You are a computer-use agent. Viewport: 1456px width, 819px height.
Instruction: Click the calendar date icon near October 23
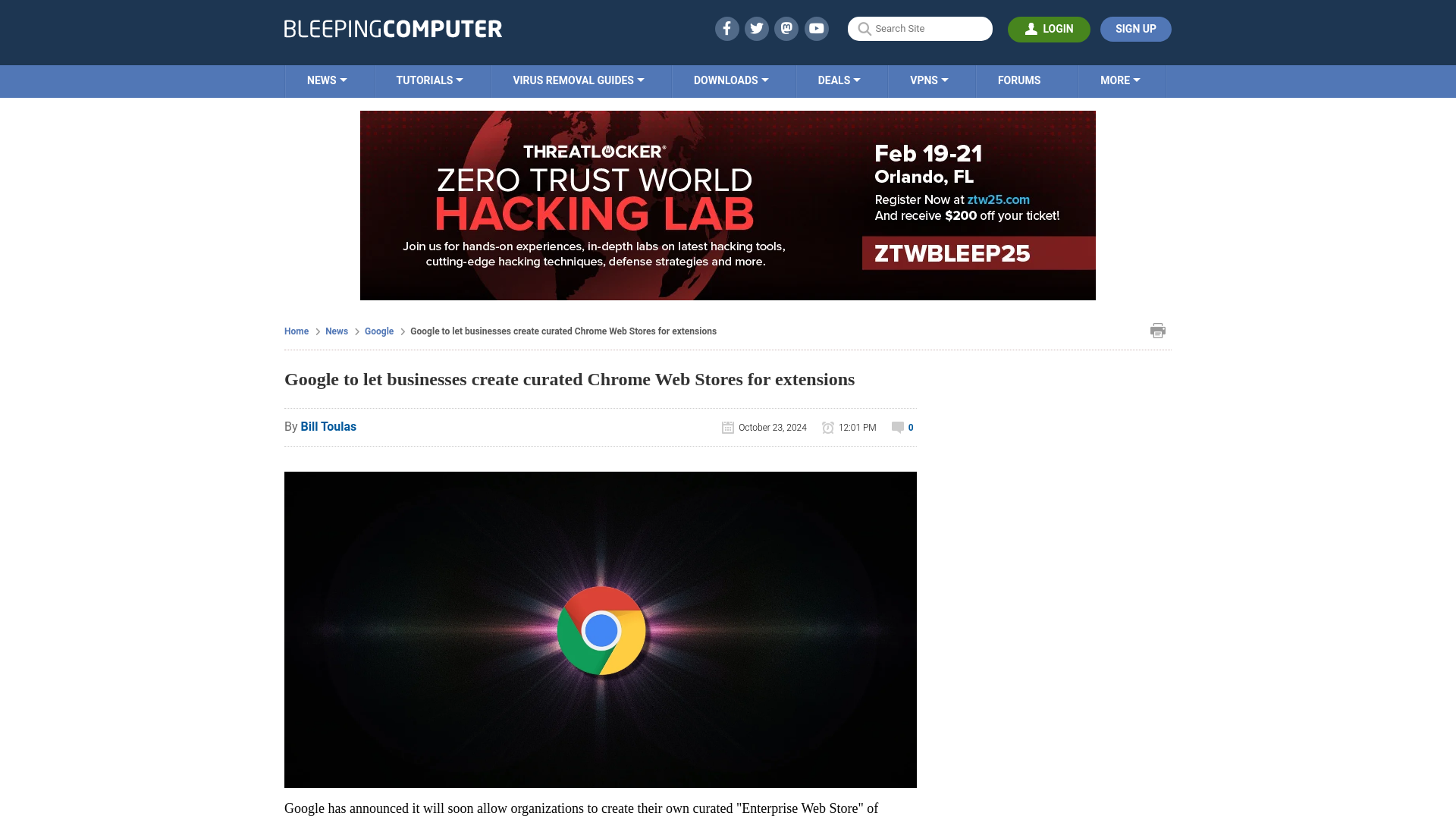click(727, 426)
